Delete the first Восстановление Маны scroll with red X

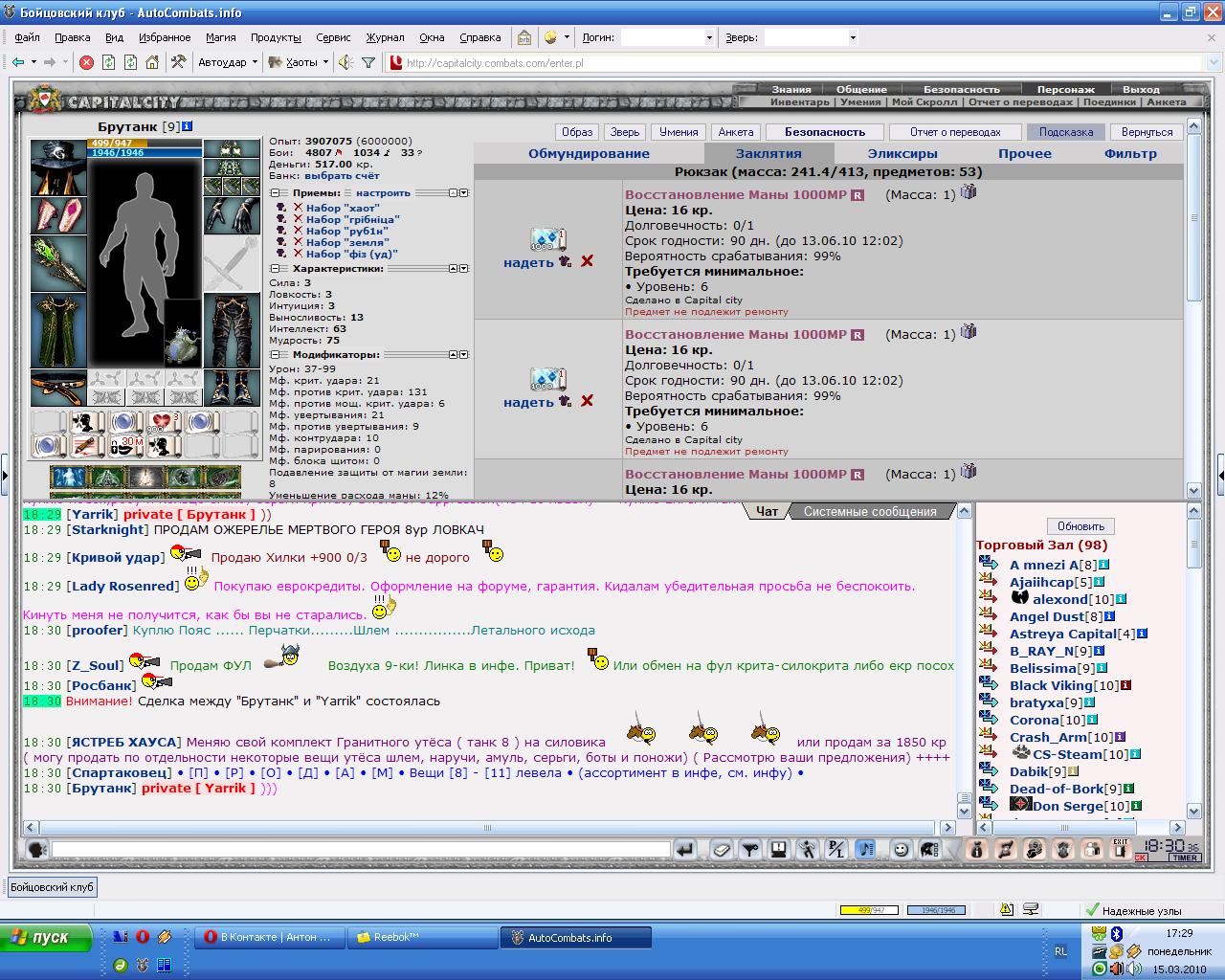tap(587, 261)
